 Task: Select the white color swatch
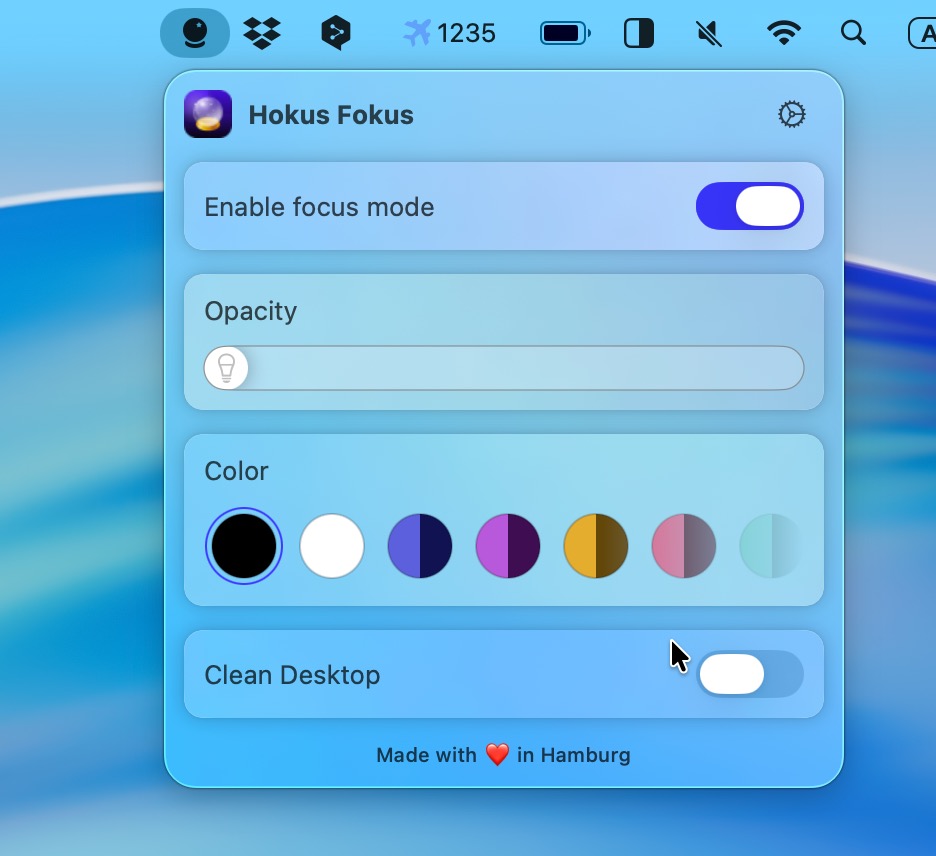click(x=332, y=546)
